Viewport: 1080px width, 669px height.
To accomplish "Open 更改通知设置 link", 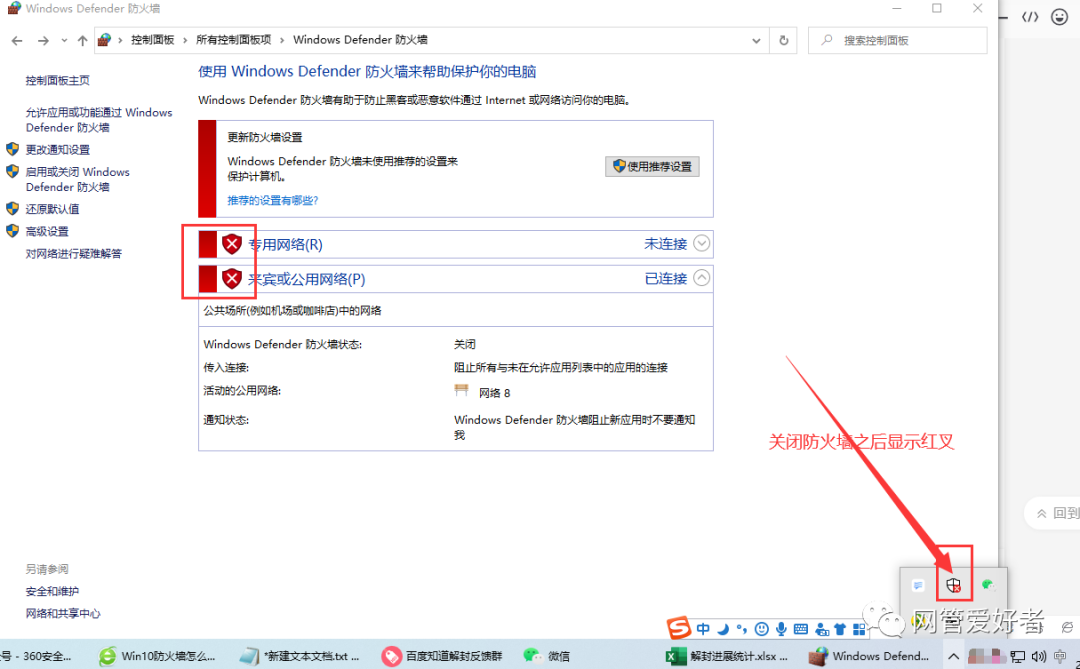I will [58, 150].
